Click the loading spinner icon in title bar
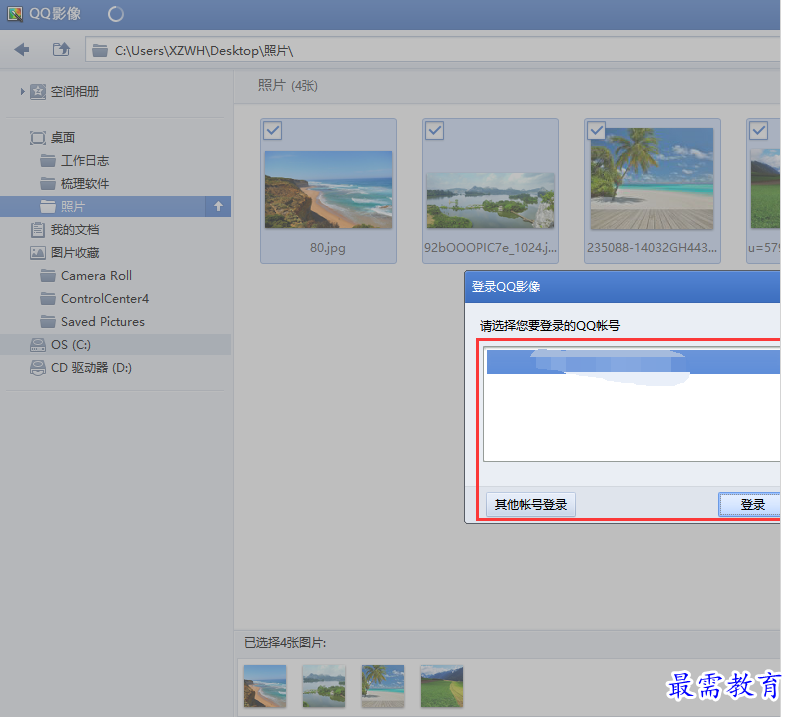Image resolution: width=790 pixels, height=717 pixels. (116, 14)
